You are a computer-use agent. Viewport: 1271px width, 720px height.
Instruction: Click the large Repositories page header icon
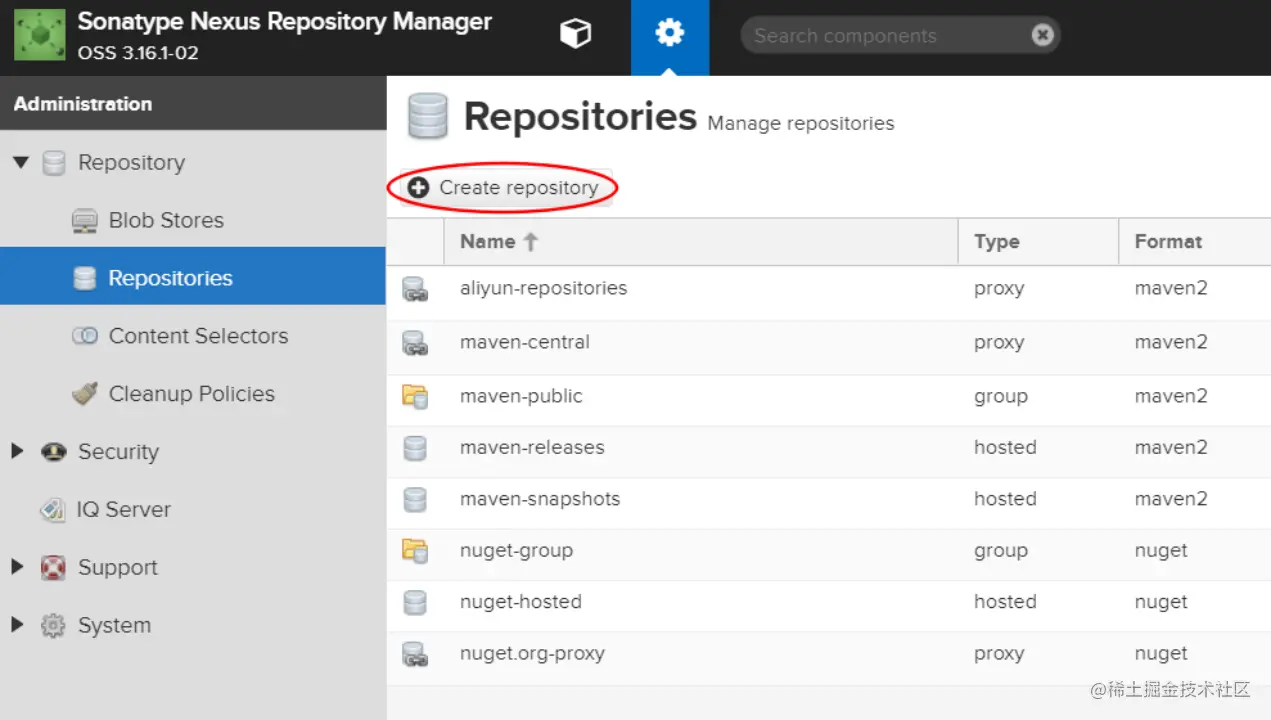coord(427,117)
